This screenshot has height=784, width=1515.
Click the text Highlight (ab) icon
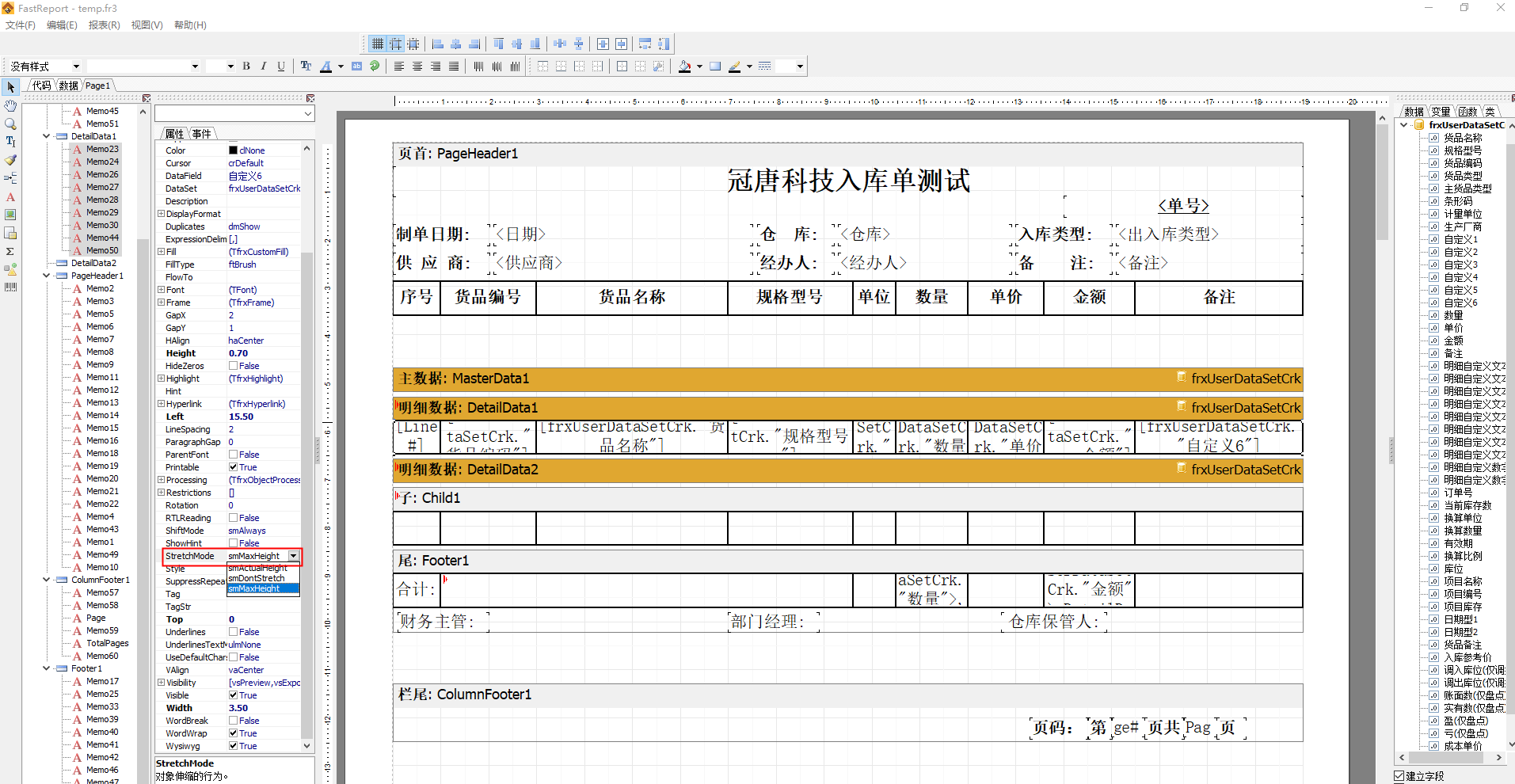click(357, 67)
